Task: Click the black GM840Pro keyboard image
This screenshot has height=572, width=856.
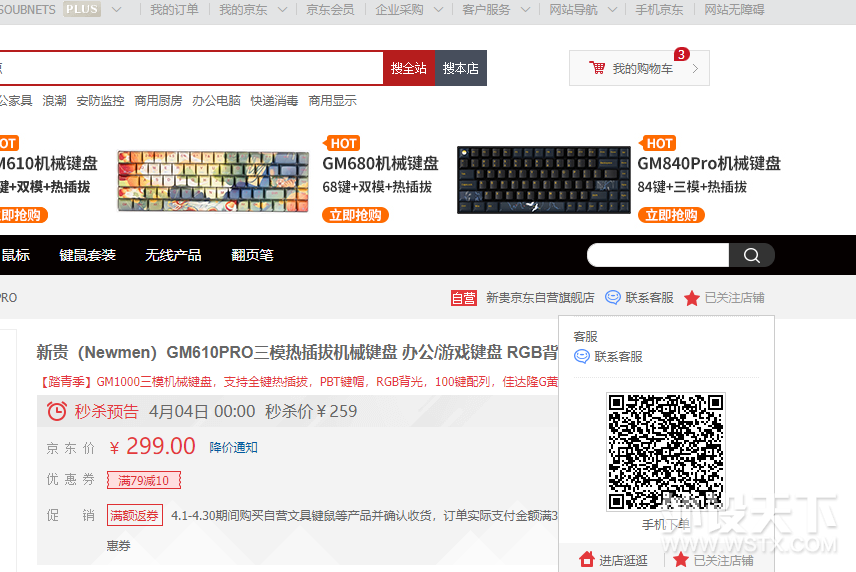Action: point(544,180)
